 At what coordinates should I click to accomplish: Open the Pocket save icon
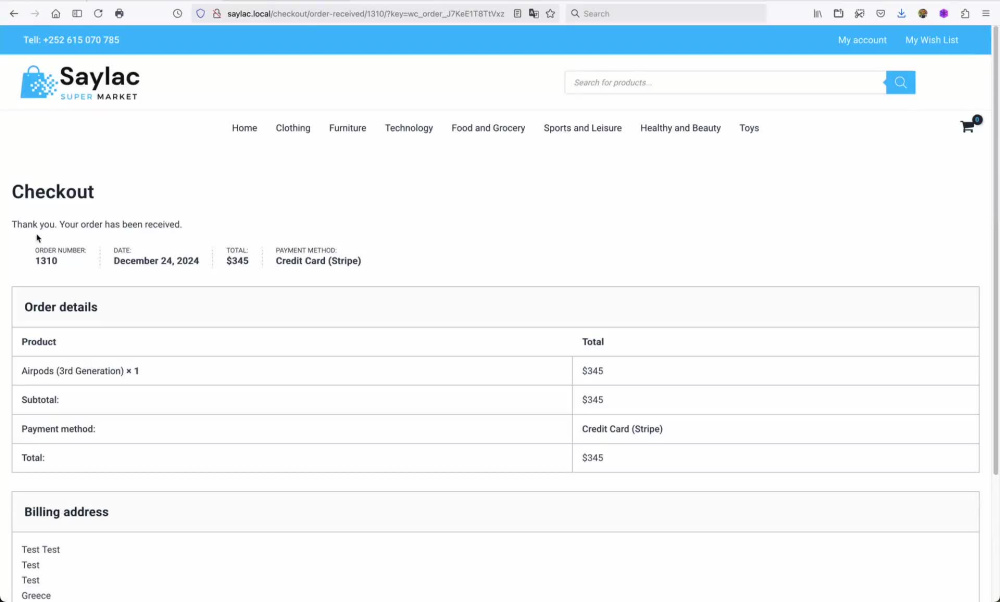coord(881,13)
